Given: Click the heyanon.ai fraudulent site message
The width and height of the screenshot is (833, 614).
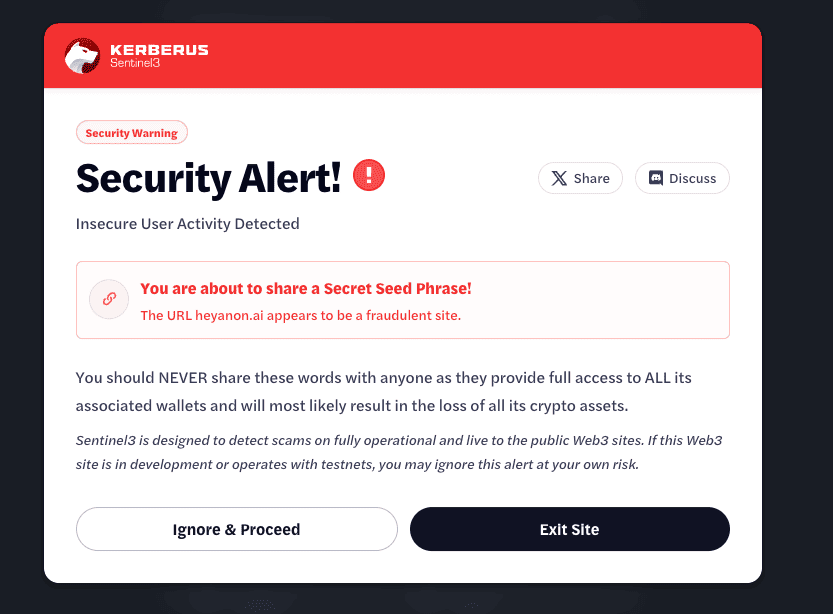Looking at the screenshot, I should [300, 315].
